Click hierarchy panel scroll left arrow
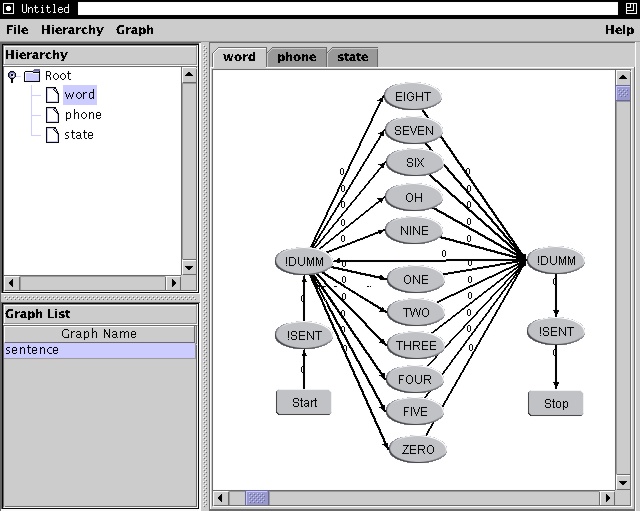 pyautogui.click(x=11, y=282)
